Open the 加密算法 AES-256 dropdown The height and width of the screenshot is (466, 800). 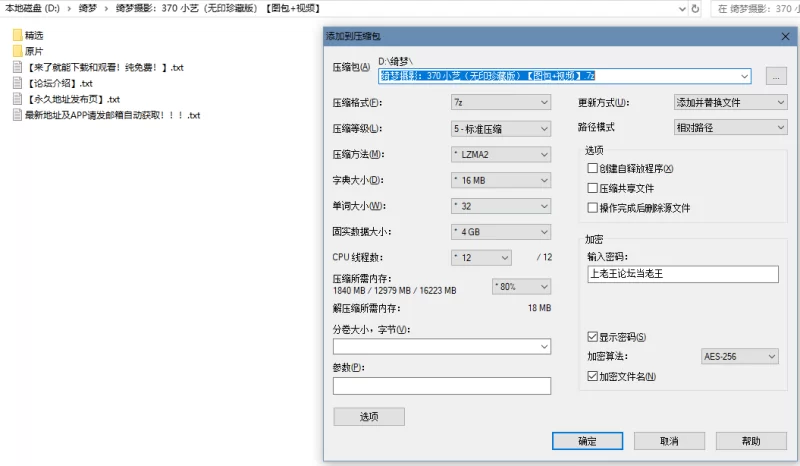pyautogui.click(x=740, y=356)
